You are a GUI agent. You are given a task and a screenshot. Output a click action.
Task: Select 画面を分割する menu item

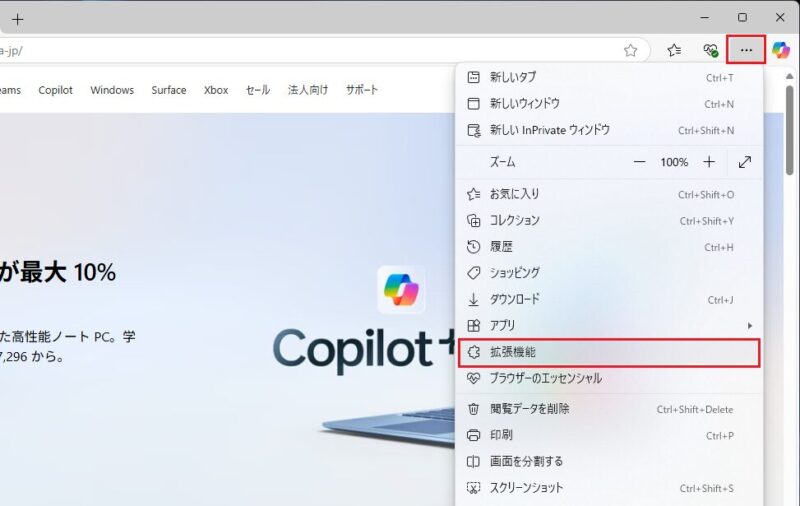coord(609,462)
